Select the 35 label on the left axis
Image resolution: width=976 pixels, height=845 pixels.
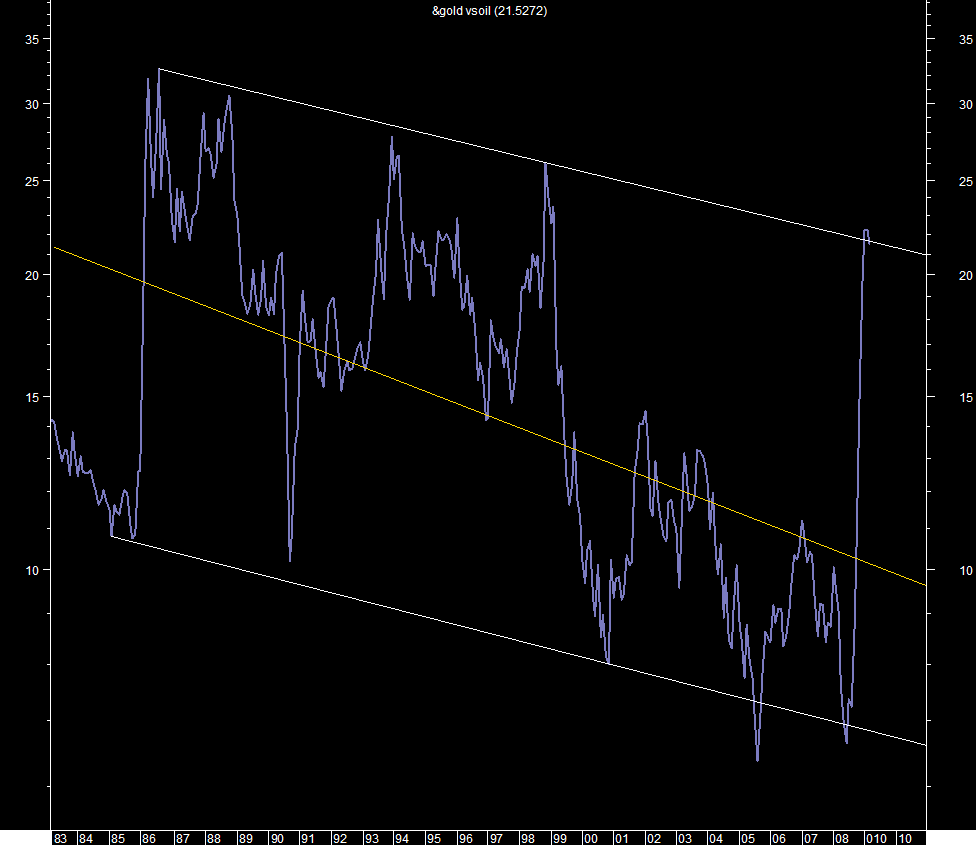tap(32, 39)
